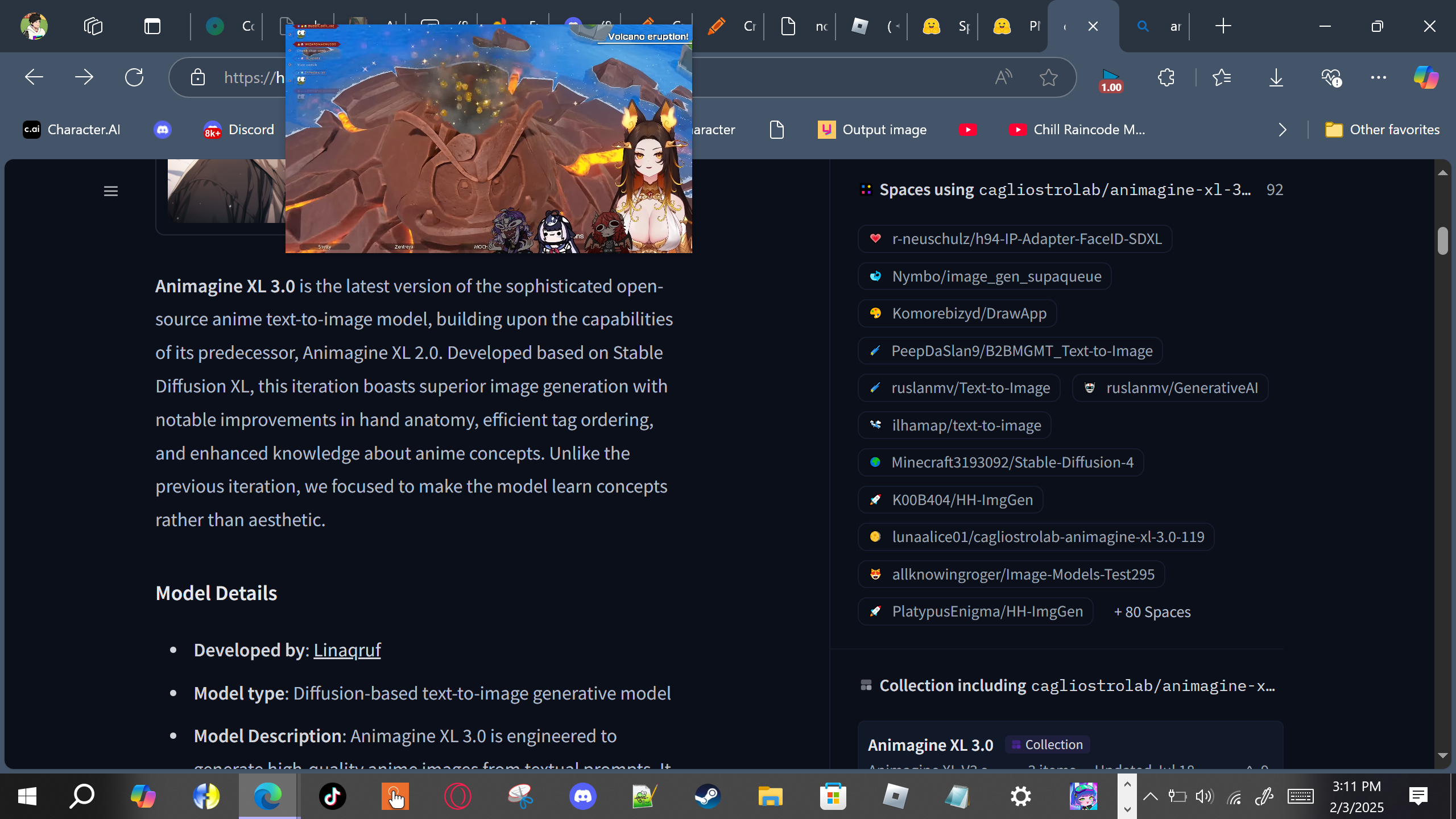The image size is (1456, 819).
Task: Open allknowingroger/Image-Models-Test295 space
Action: point(1011,574)
